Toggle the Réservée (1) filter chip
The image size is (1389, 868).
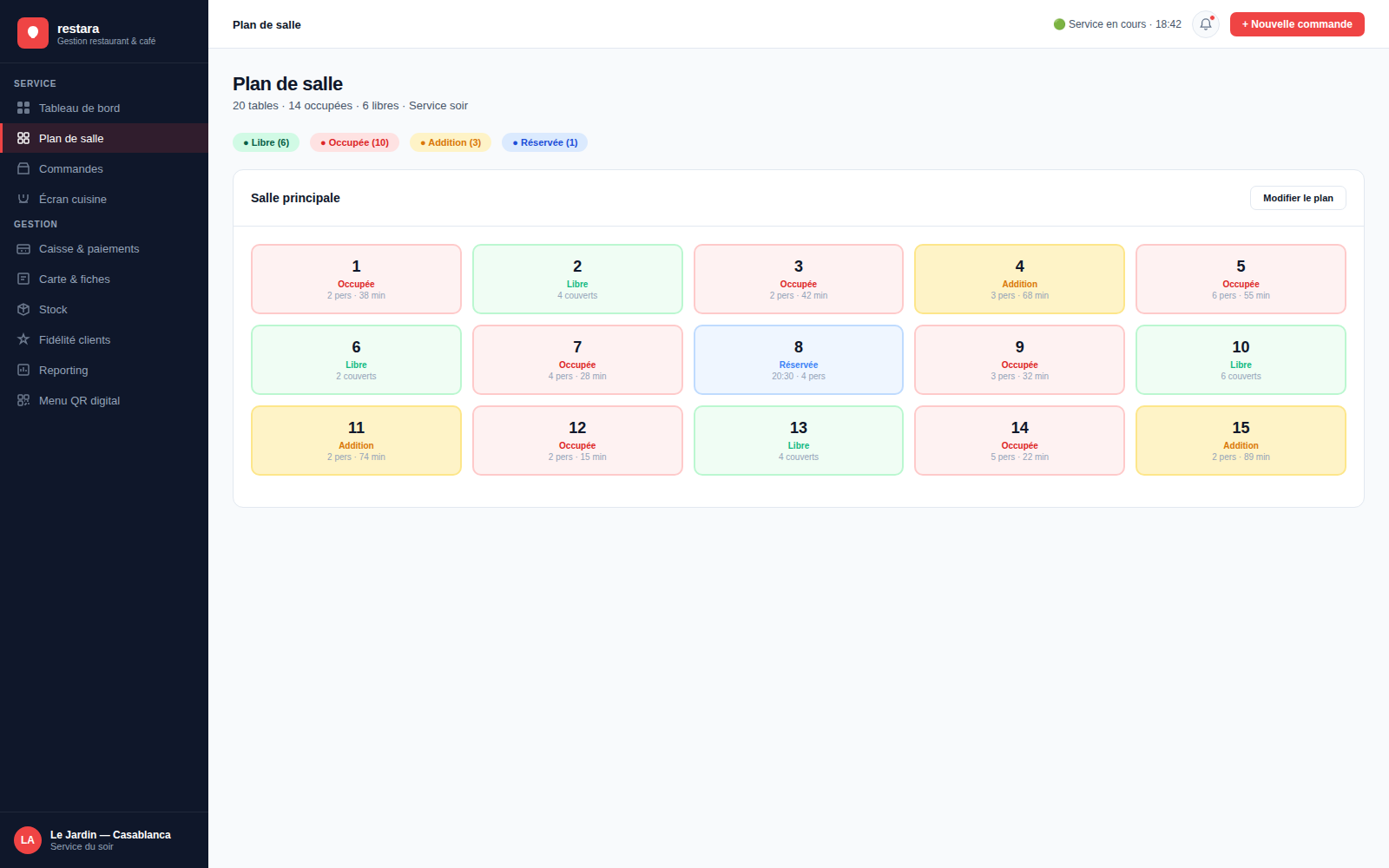click(544, 142)
